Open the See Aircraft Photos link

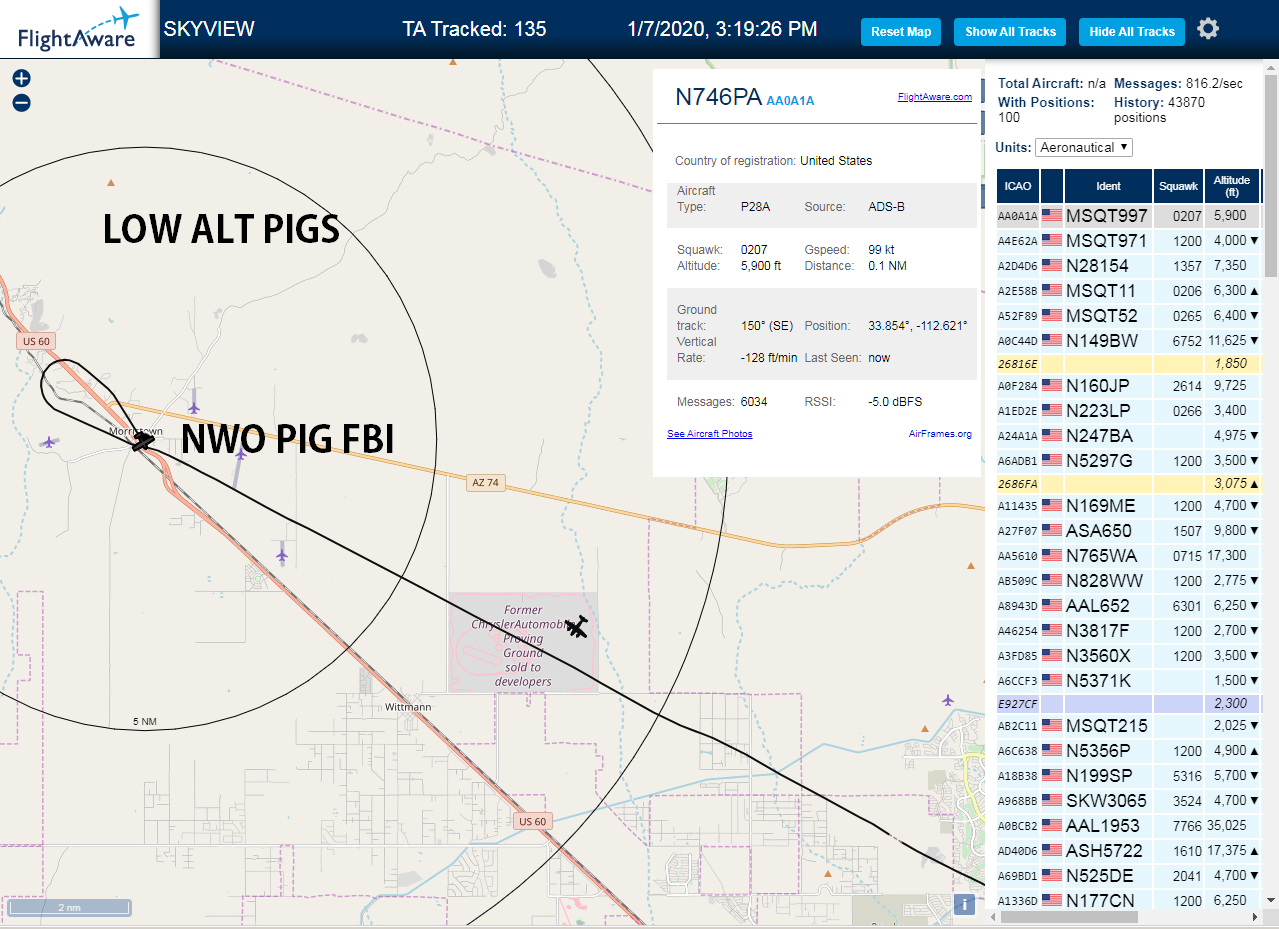[710, 434]
